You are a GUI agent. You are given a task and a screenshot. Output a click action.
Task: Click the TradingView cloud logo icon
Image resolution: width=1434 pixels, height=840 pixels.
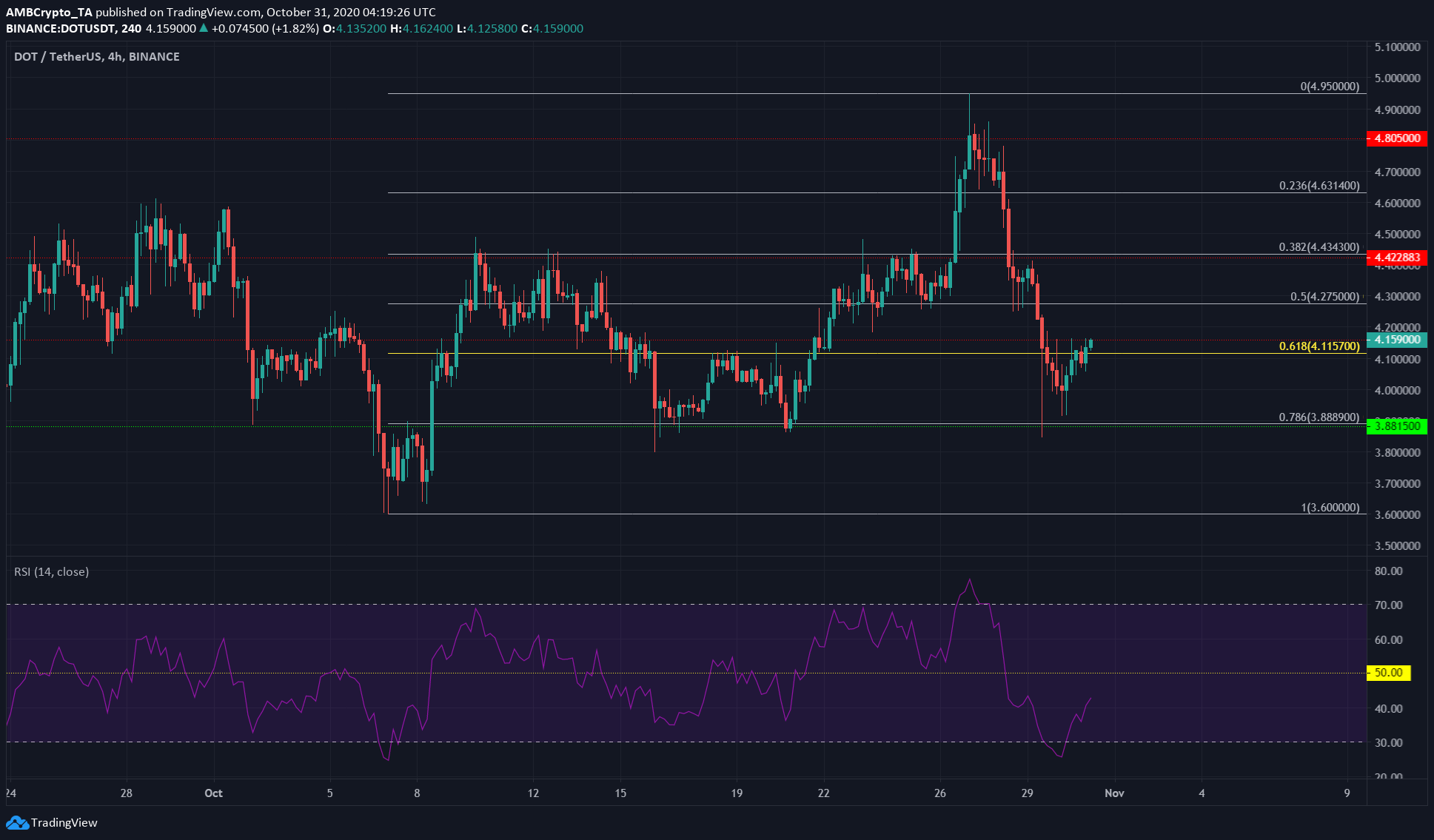tap(17, 822)
